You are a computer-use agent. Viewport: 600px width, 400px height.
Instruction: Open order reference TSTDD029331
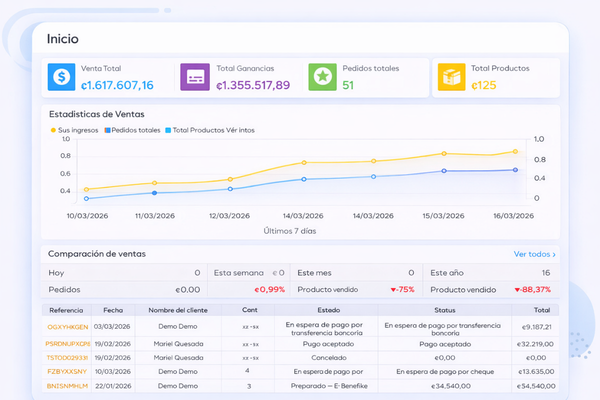click(67, 358)
